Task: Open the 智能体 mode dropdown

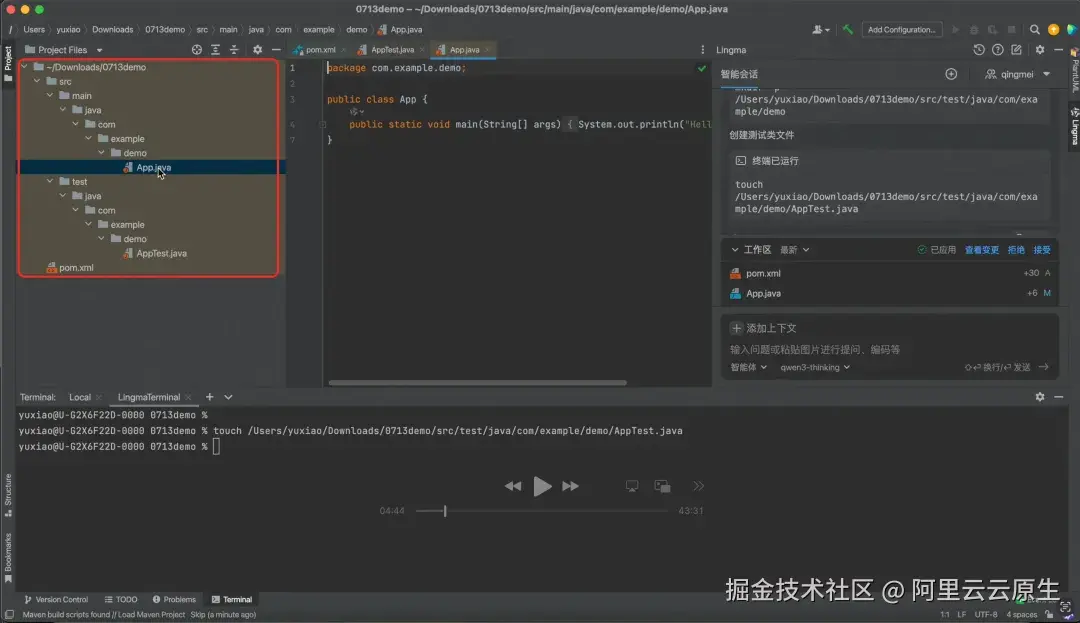Action: coord(748,367)
